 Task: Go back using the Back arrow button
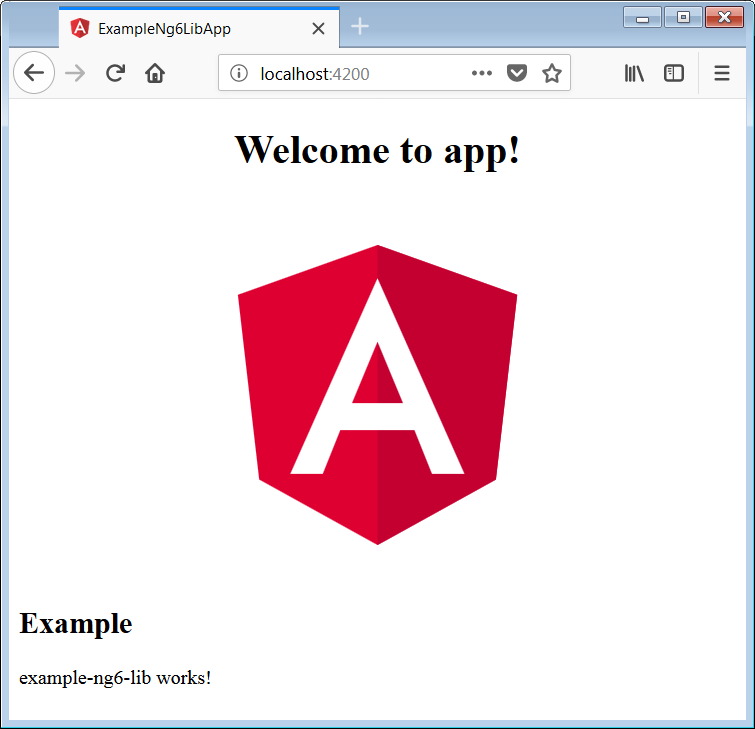[34, 73]
